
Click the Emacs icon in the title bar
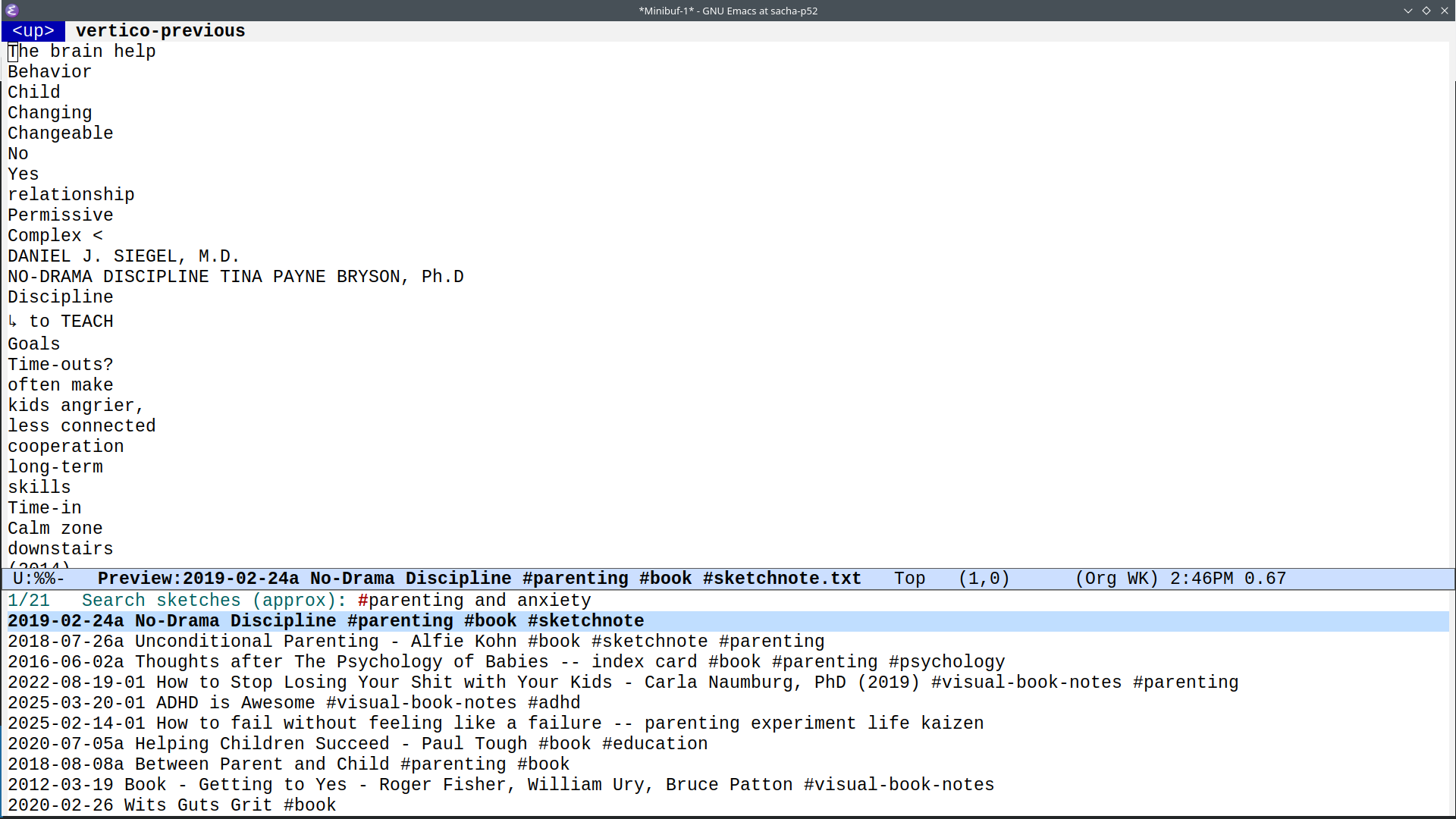coord(11,11)
